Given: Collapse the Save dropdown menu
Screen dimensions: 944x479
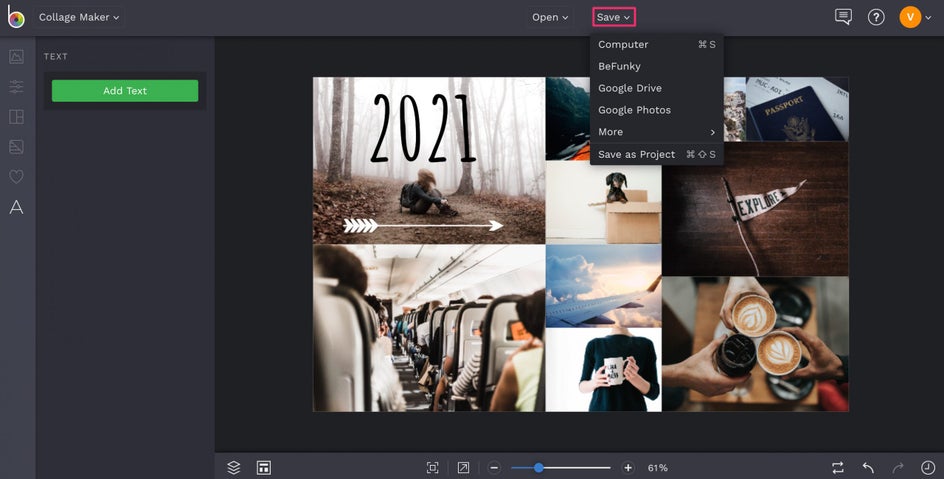Looking at the screenshot, I should coord(613,17).
